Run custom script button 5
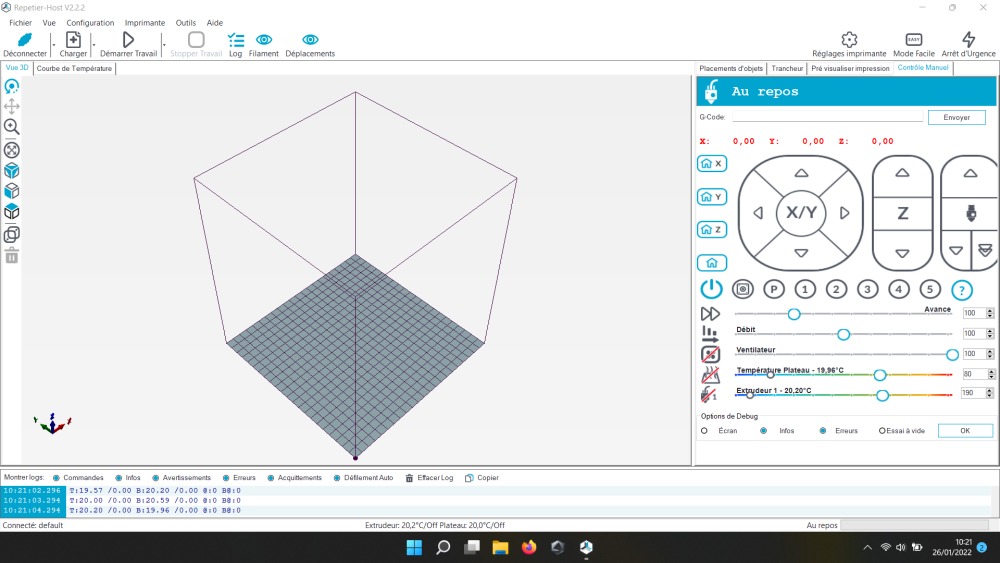This screenshot has height=563, width=1000. tap(930, 289)
